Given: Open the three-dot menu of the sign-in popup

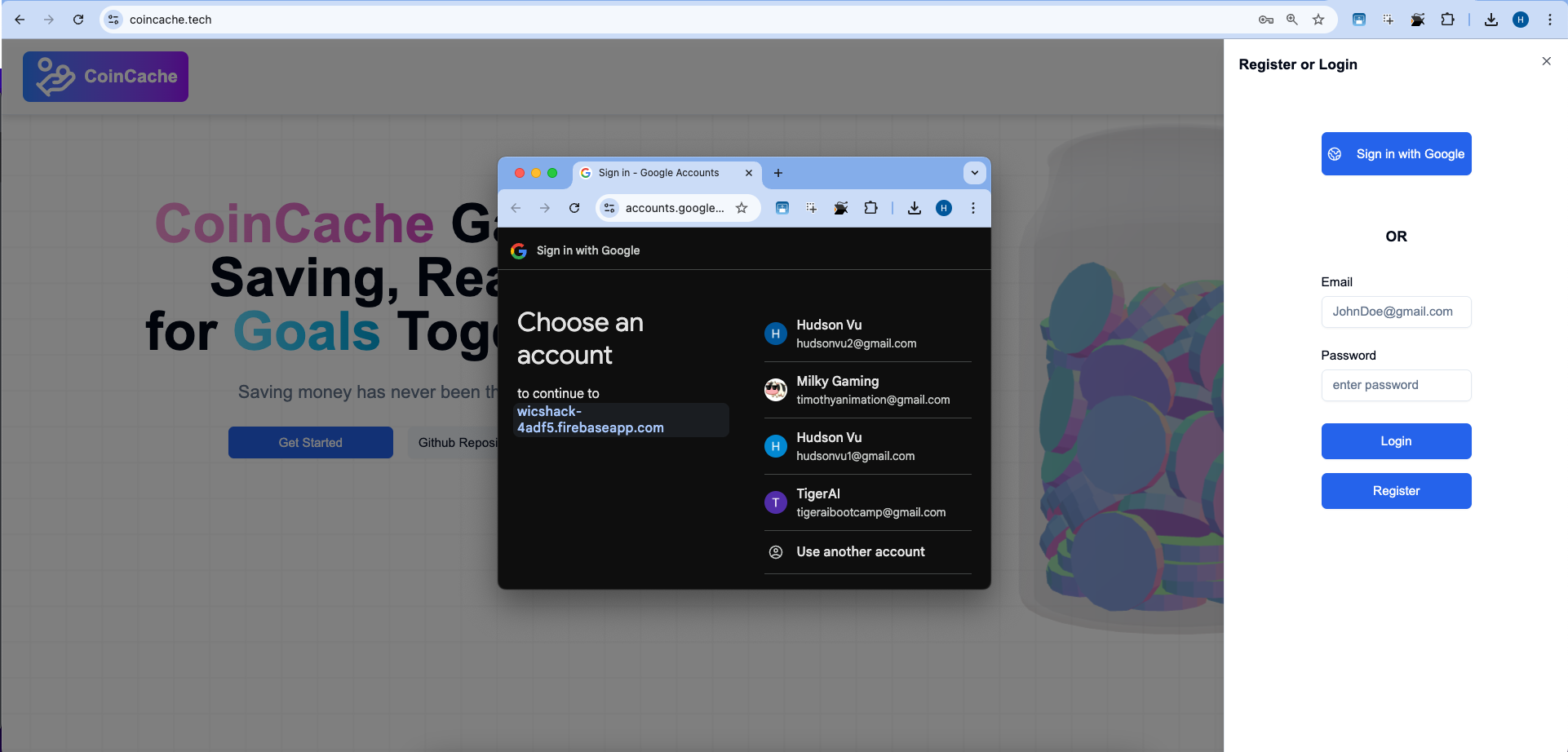Looking at the screenshot, I should [973, 208].
